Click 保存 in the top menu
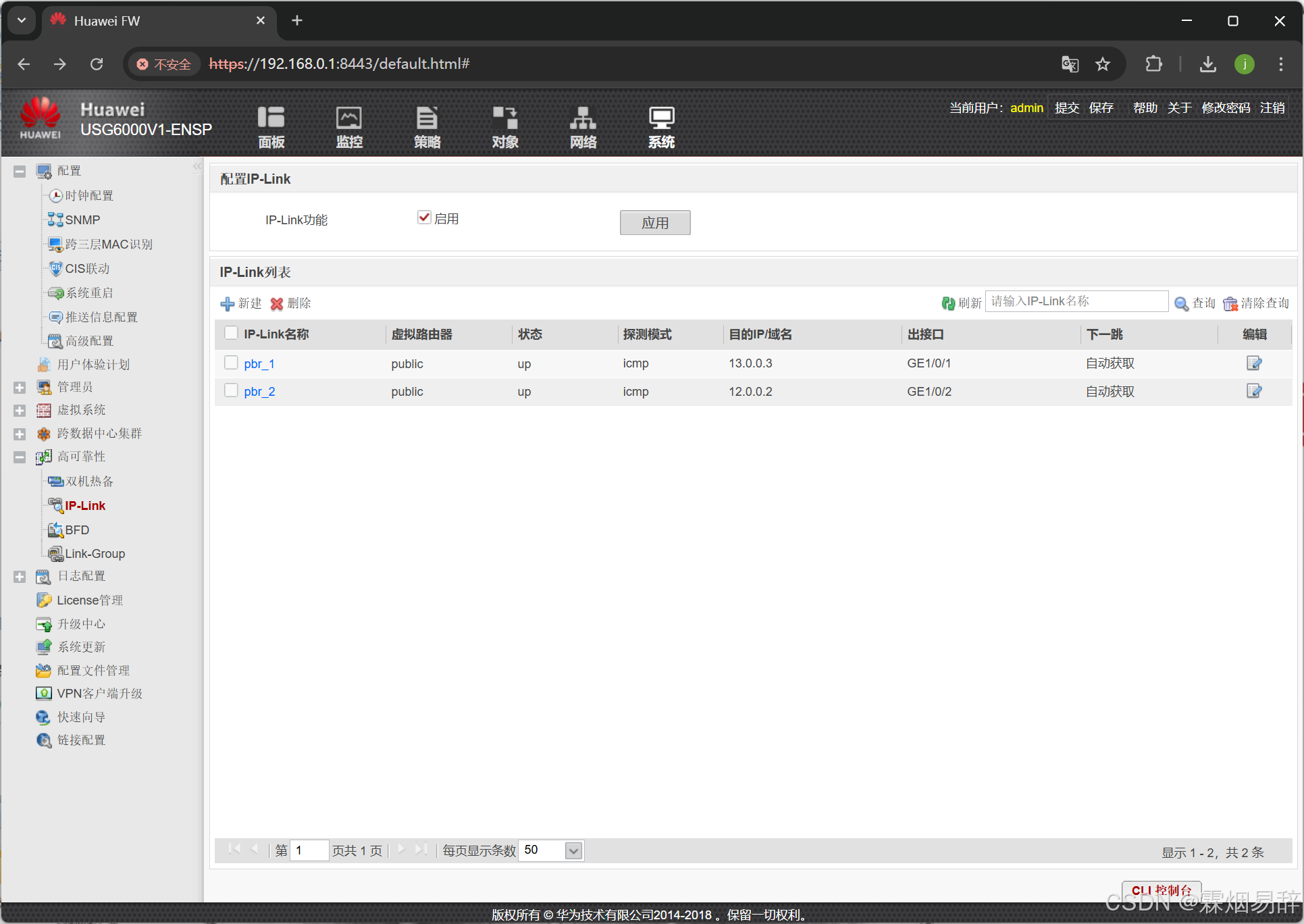1304x924 pixels. pyautogui.click(x=1101, y=108)
